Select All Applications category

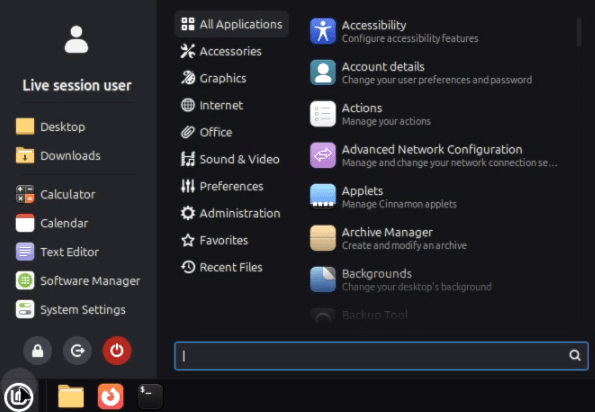point(231,24)
